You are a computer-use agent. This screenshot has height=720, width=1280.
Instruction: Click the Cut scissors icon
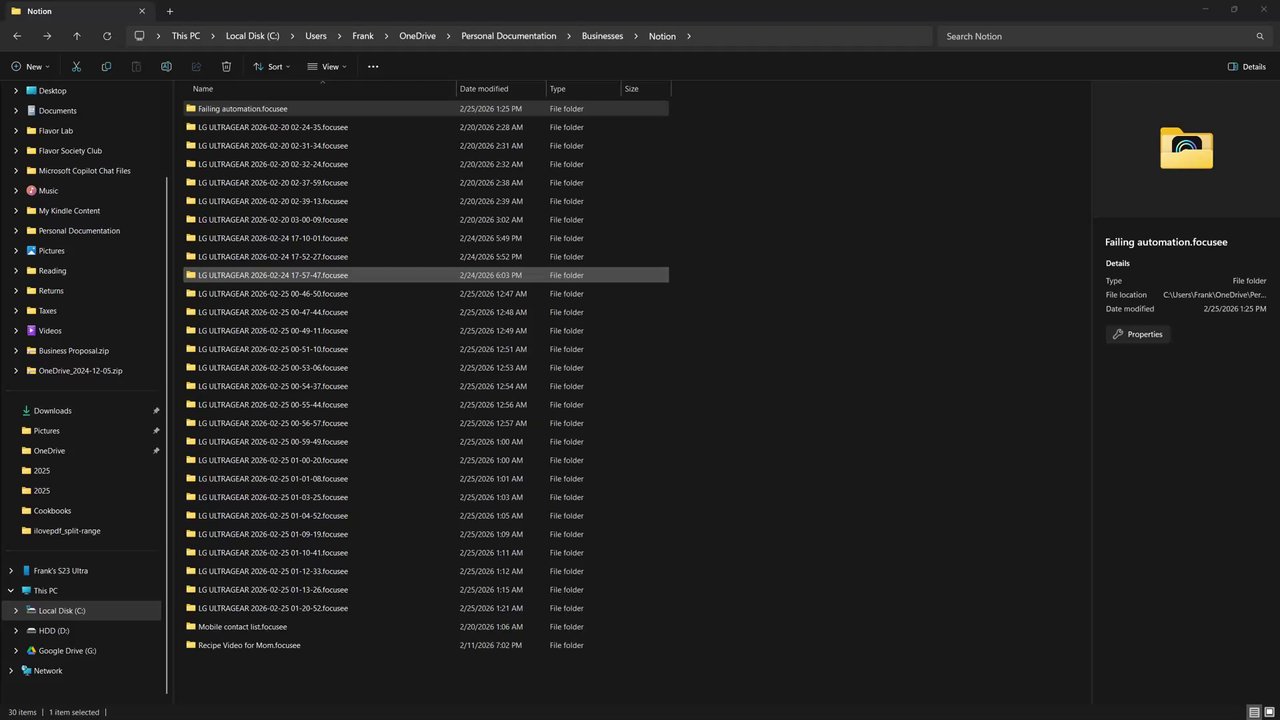[x=76, y=67]
